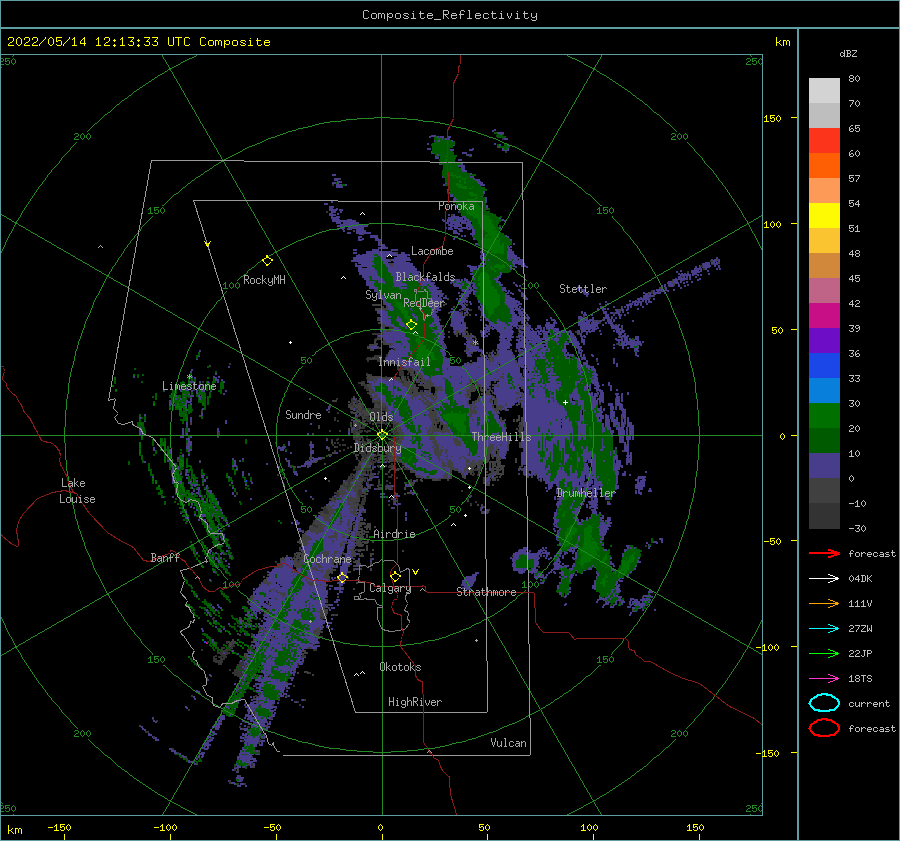The image size is (900, 841).
Task: Select the orange 111V arrow legend icon
Action: coord(824,603)
